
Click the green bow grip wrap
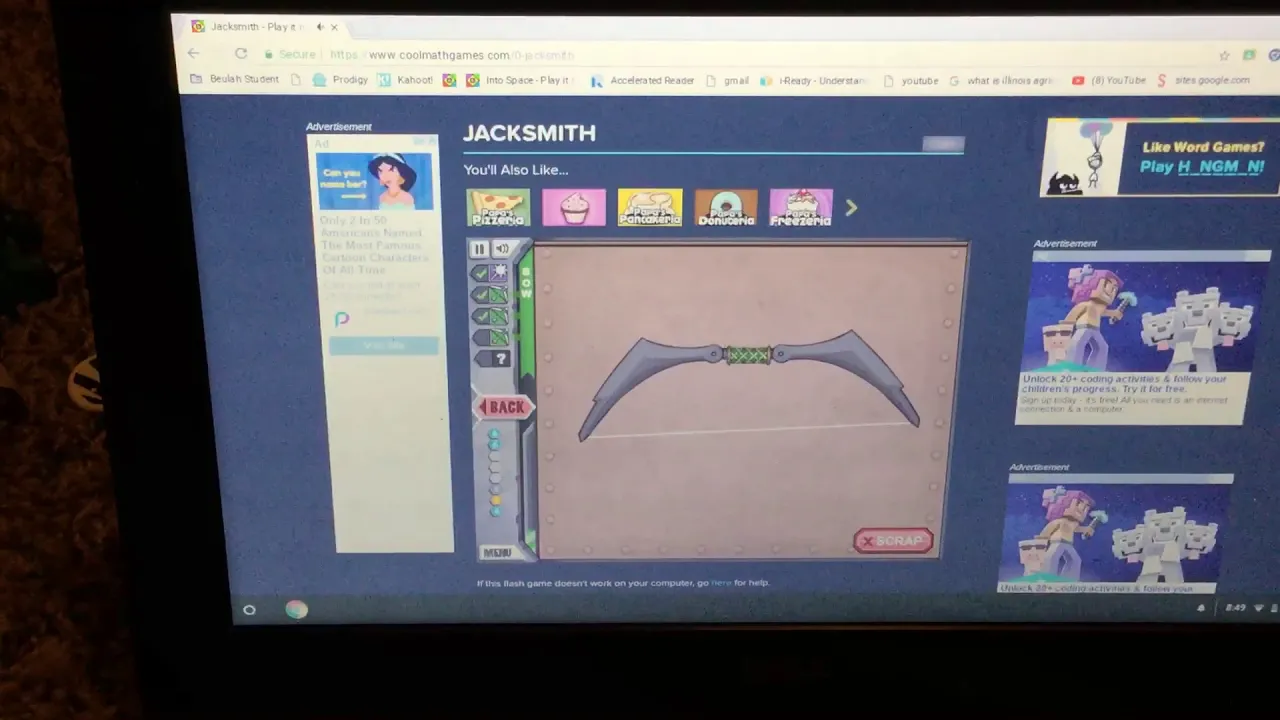(748, 354)
